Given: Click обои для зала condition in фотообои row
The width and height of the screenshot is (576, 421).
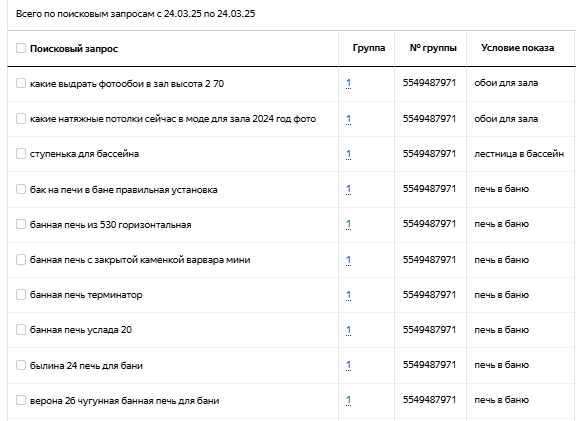Looking at the screenshot, I should click(506, 83).
